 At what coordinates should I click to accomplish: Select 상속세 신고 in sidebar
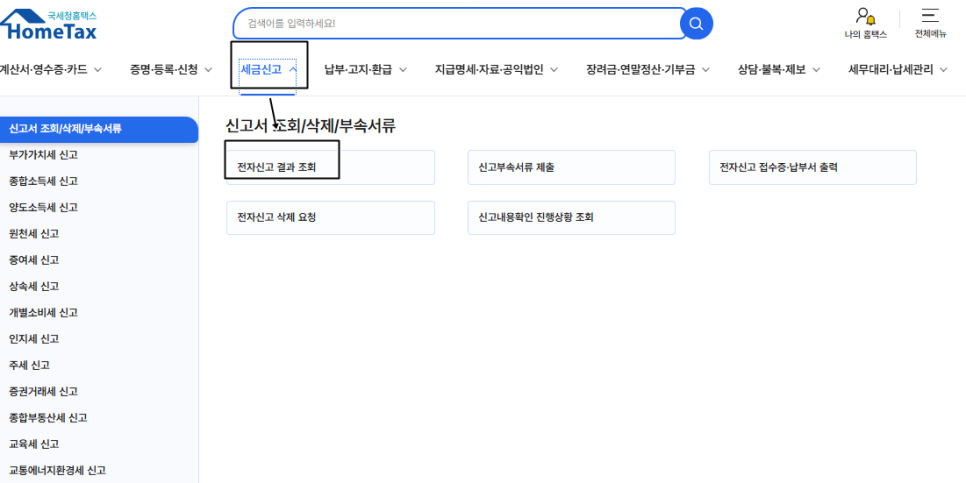click(34, 286)
